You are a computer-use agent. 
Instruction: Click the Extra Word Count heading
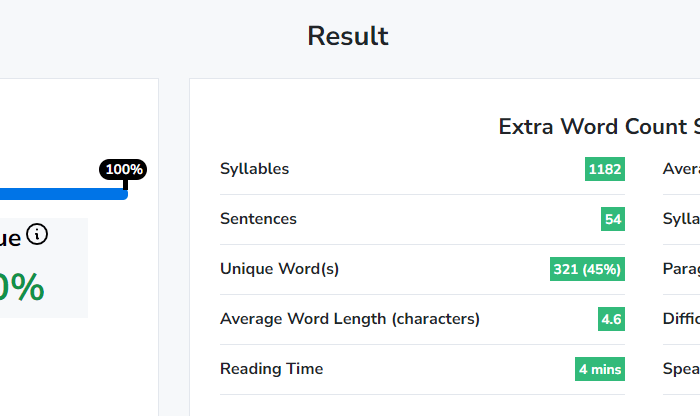tap(598, 127)
